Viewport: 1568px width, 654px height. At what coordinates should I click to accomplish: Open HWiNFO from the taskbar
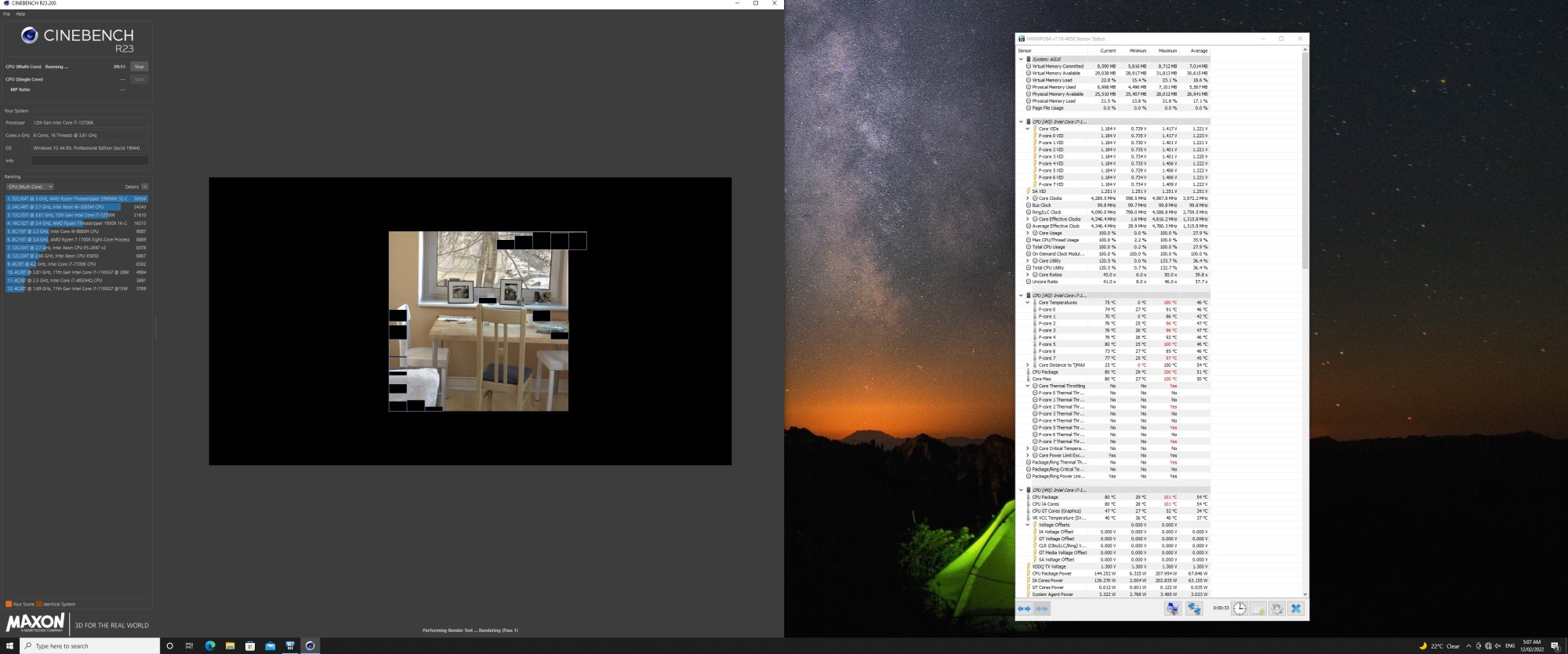(x=290, y=645)
